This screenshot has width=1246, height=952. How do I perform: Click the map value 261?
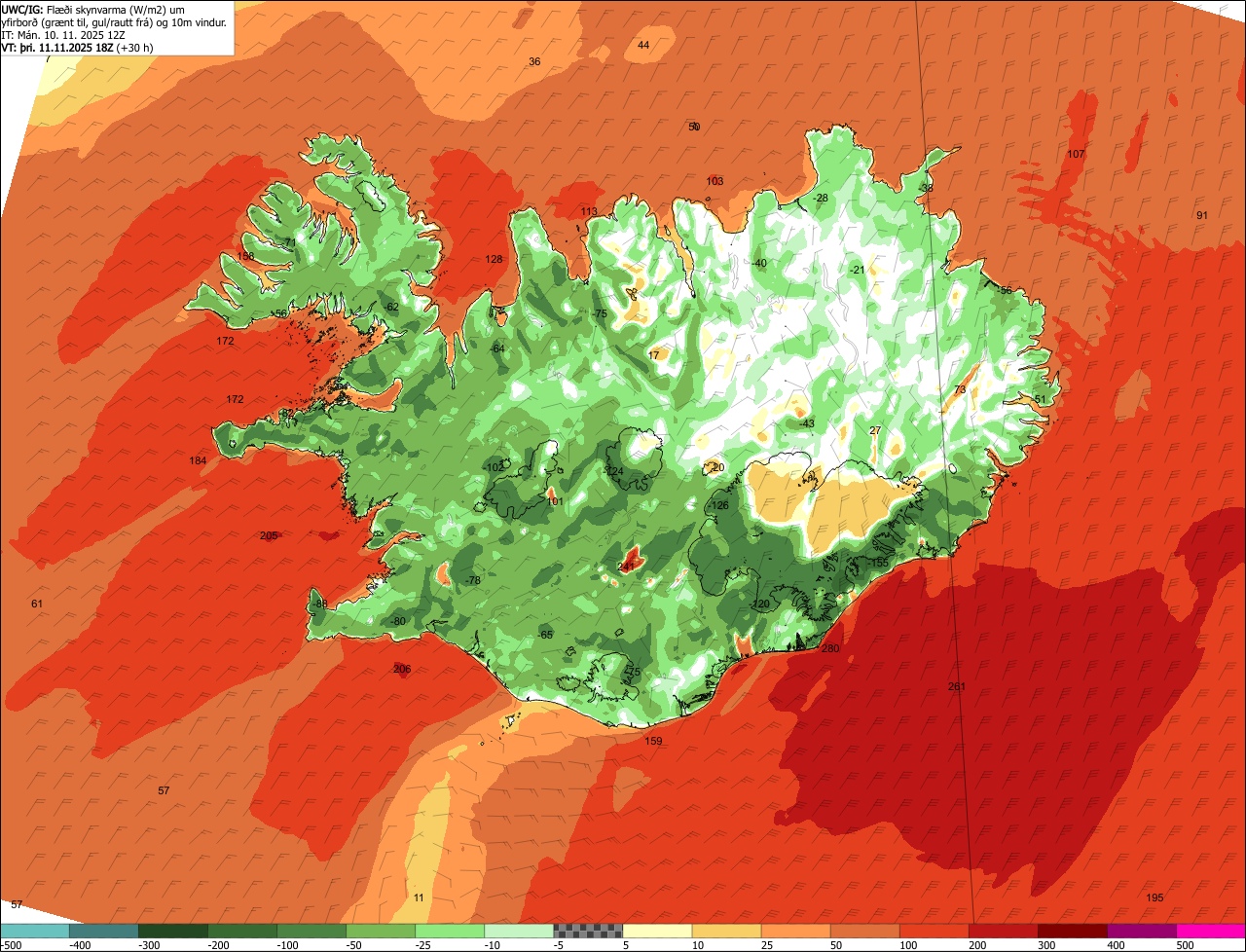pyautogui.click(x=957, y=686)
